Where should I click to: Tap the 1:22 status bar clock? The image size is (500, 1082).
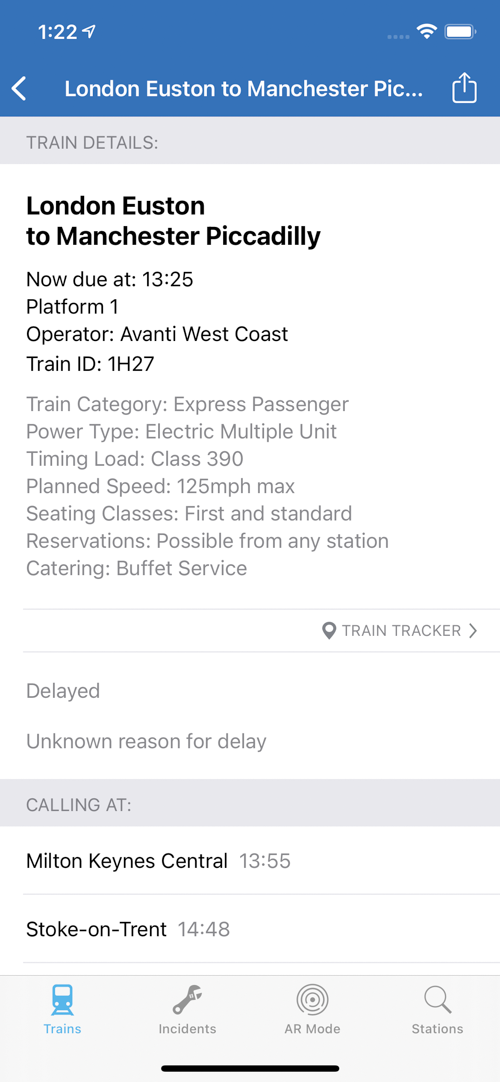[x=57, y=32]
